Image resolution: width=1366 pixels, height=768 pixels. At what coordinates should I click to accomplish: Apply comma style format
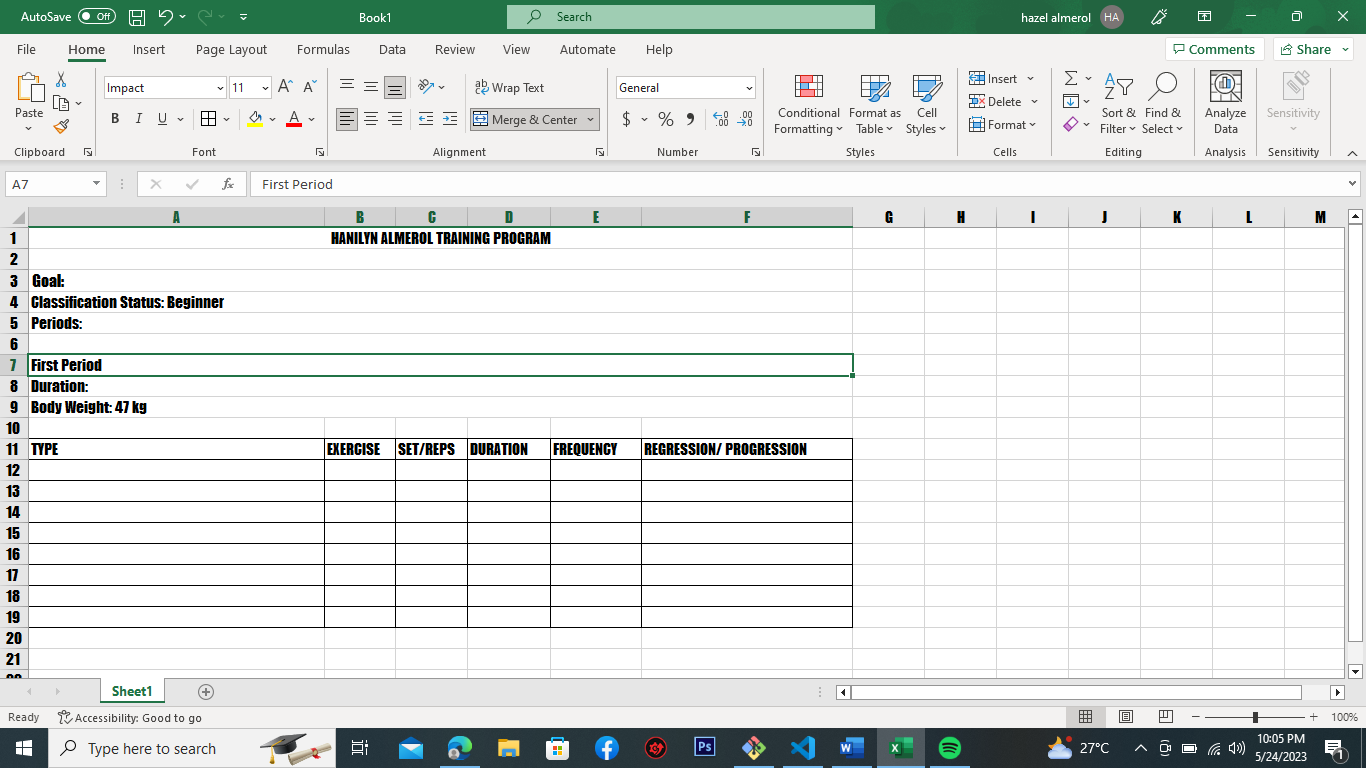tap(690, 119)
